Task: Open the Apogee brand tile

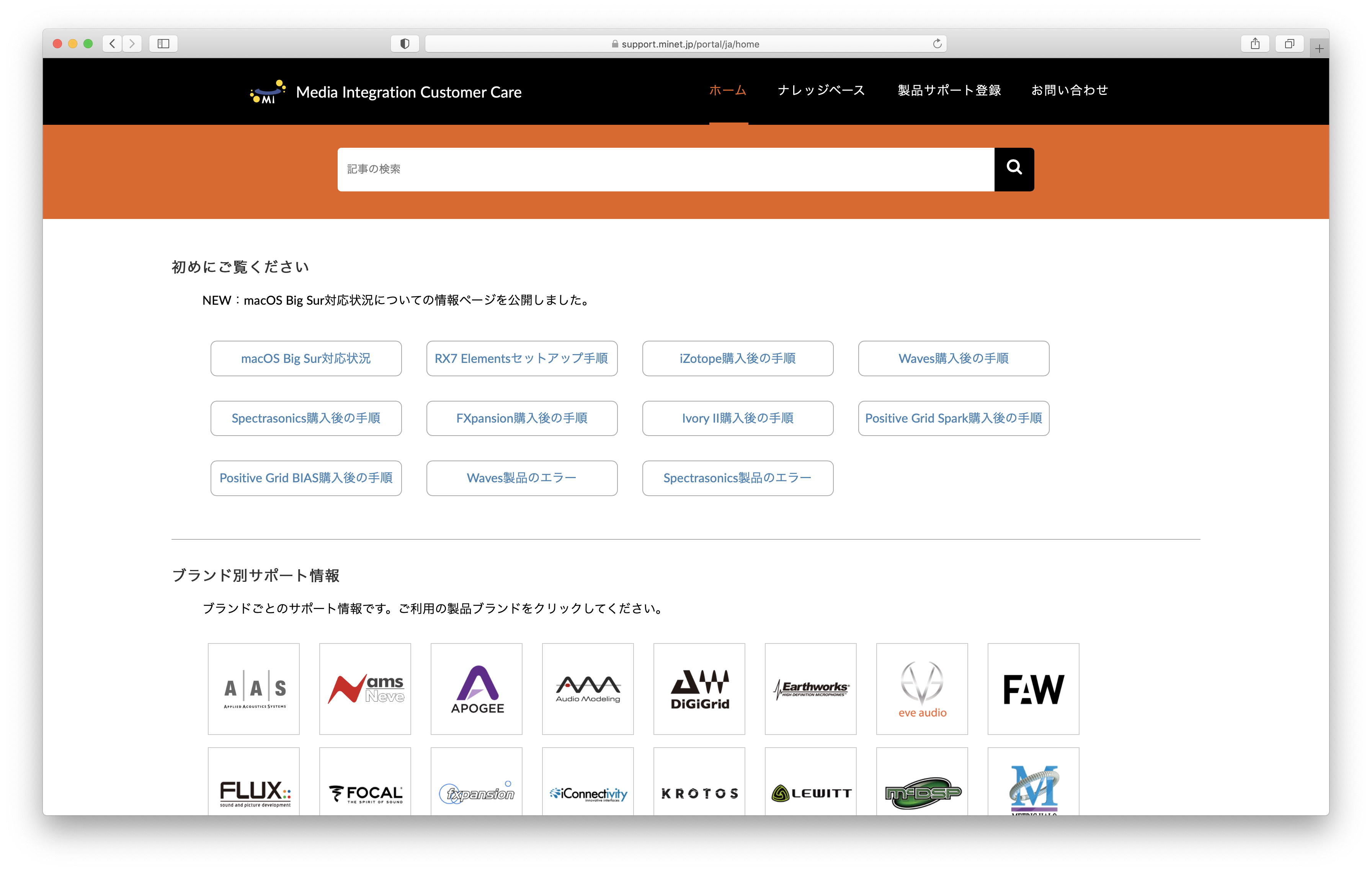Action: click(476, 689)
